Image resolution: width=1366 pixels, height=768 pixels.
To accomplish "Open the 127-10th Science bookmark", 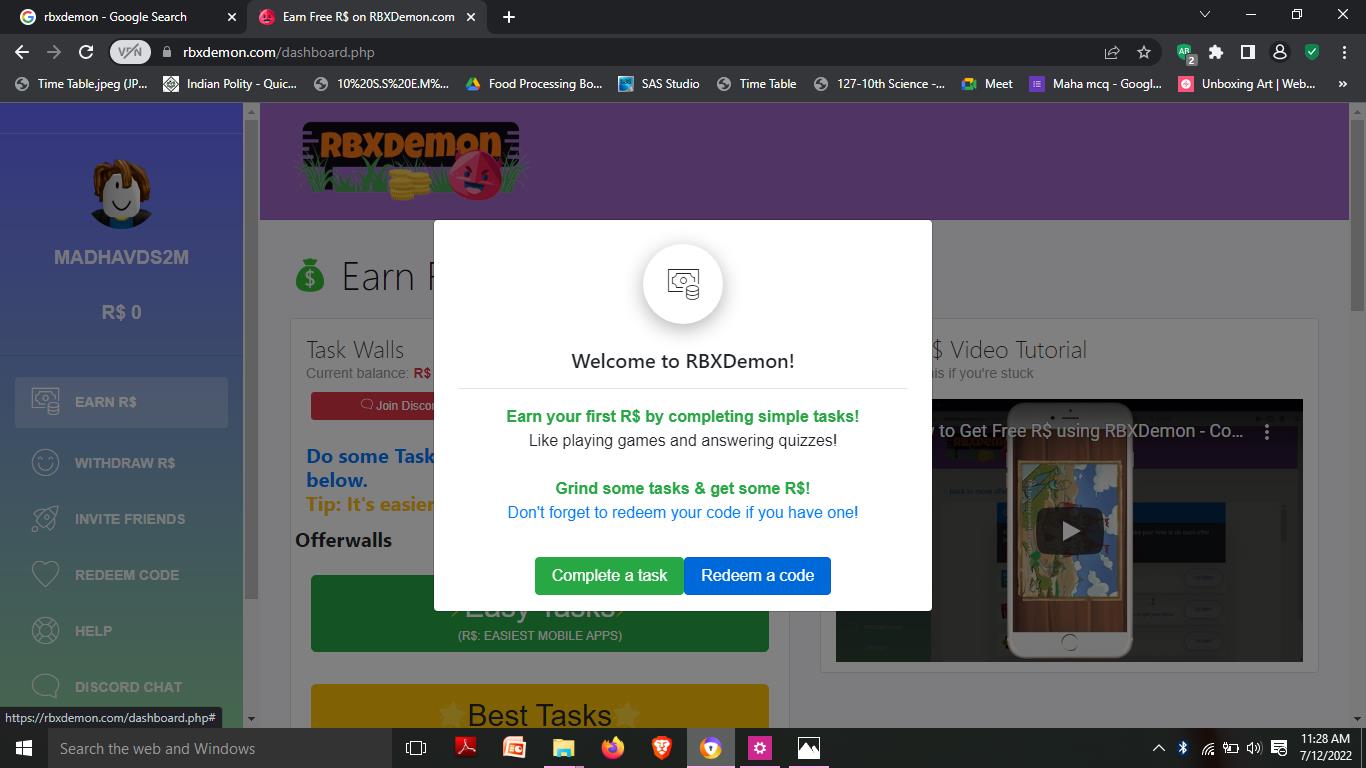I will pyautogui.click(x=879, y=84).
